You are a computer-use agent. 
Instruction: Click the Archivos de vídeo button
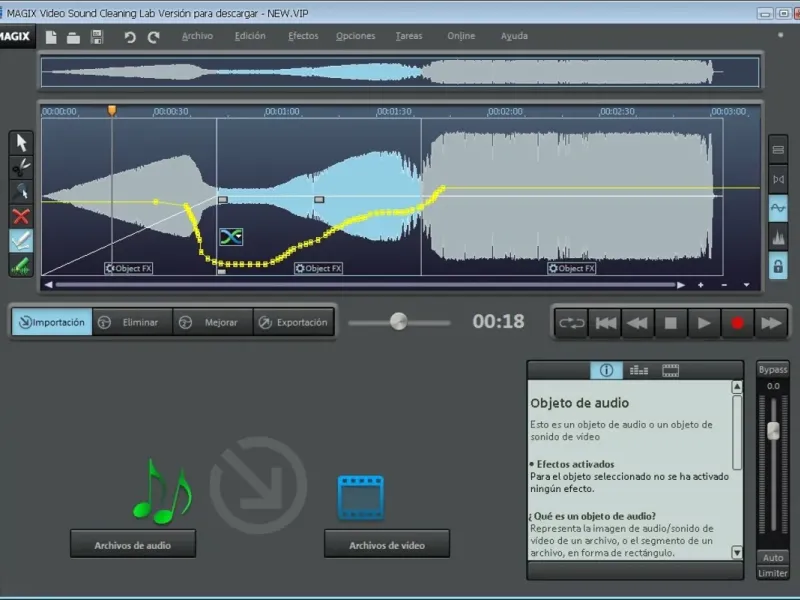(x=387, y=544)
